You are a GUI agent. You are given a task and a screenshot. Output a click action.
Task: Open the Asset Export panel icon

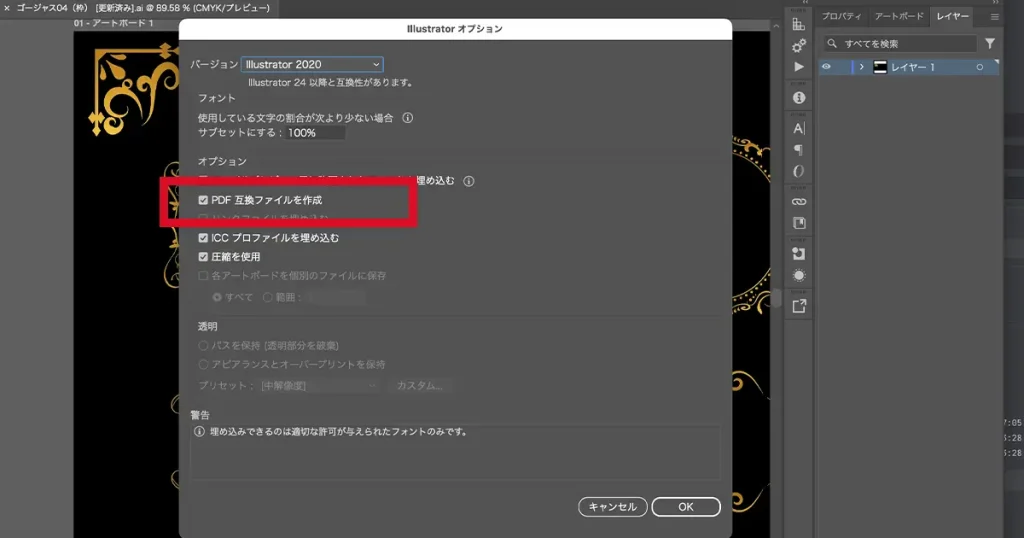pos(798,306)
